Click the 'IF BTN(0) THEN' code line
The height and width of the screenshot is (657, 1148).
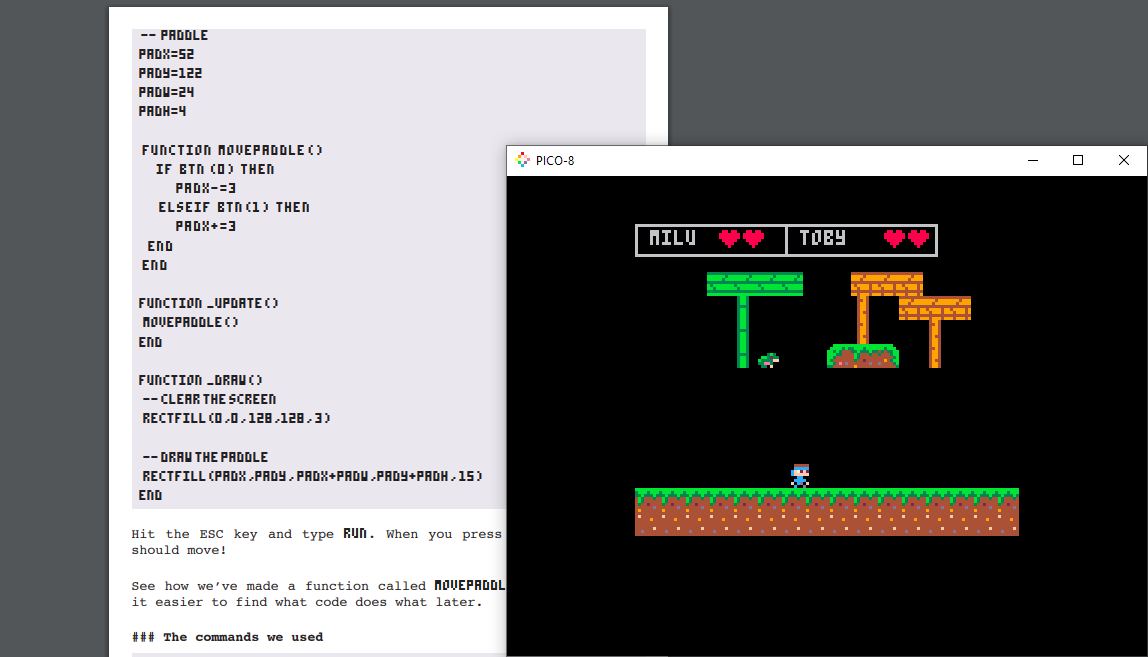(215, 169)
